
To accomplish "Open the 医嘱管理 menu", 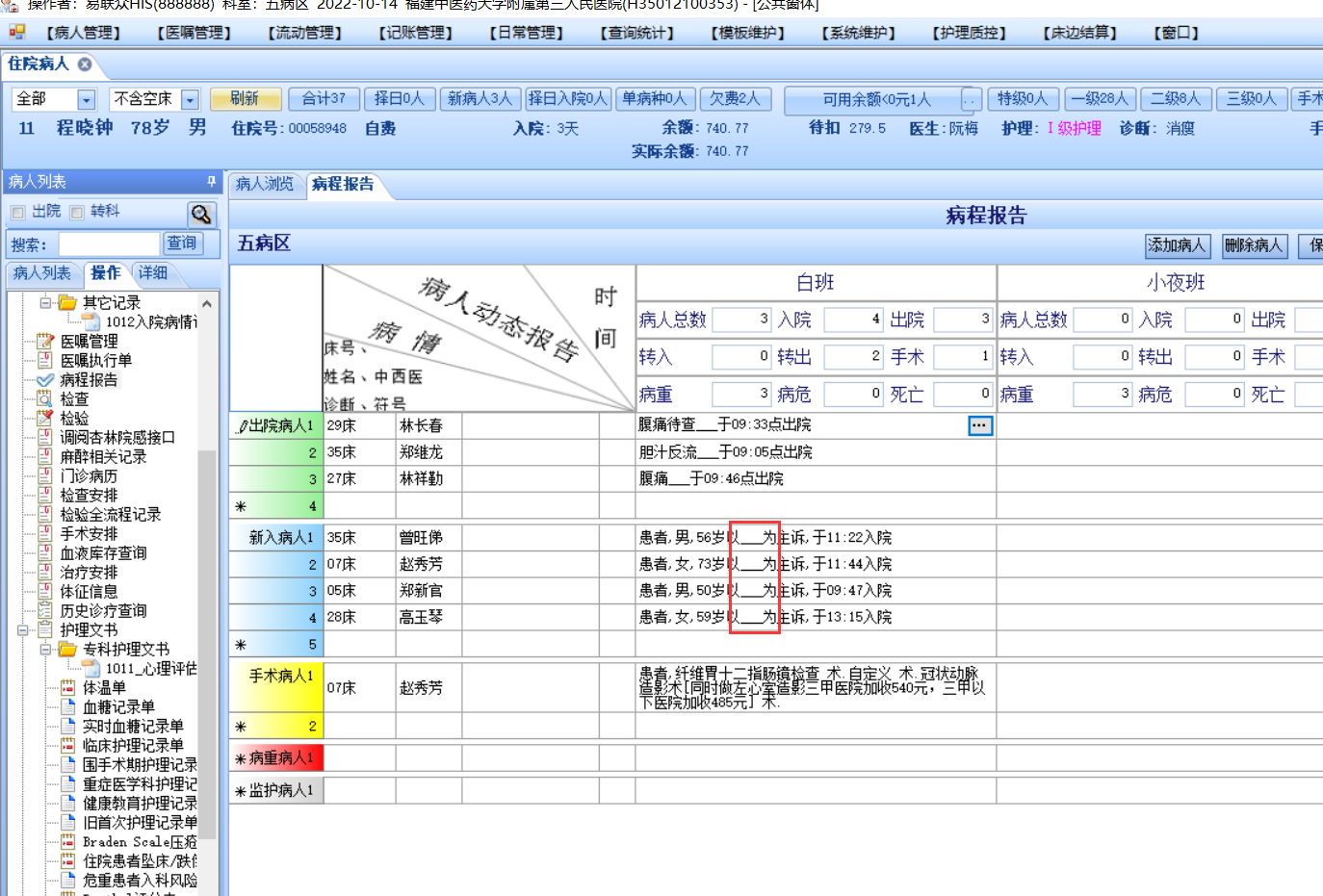I will click(x=195, y=33).
